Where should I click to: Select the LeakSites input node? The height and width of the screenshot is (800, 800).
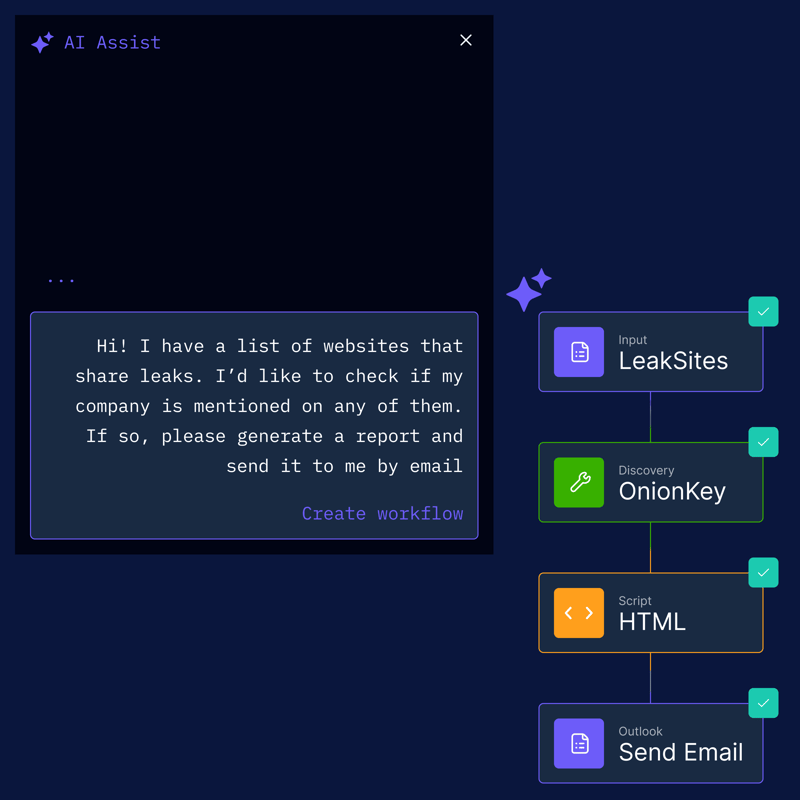[x=651, y=352]
